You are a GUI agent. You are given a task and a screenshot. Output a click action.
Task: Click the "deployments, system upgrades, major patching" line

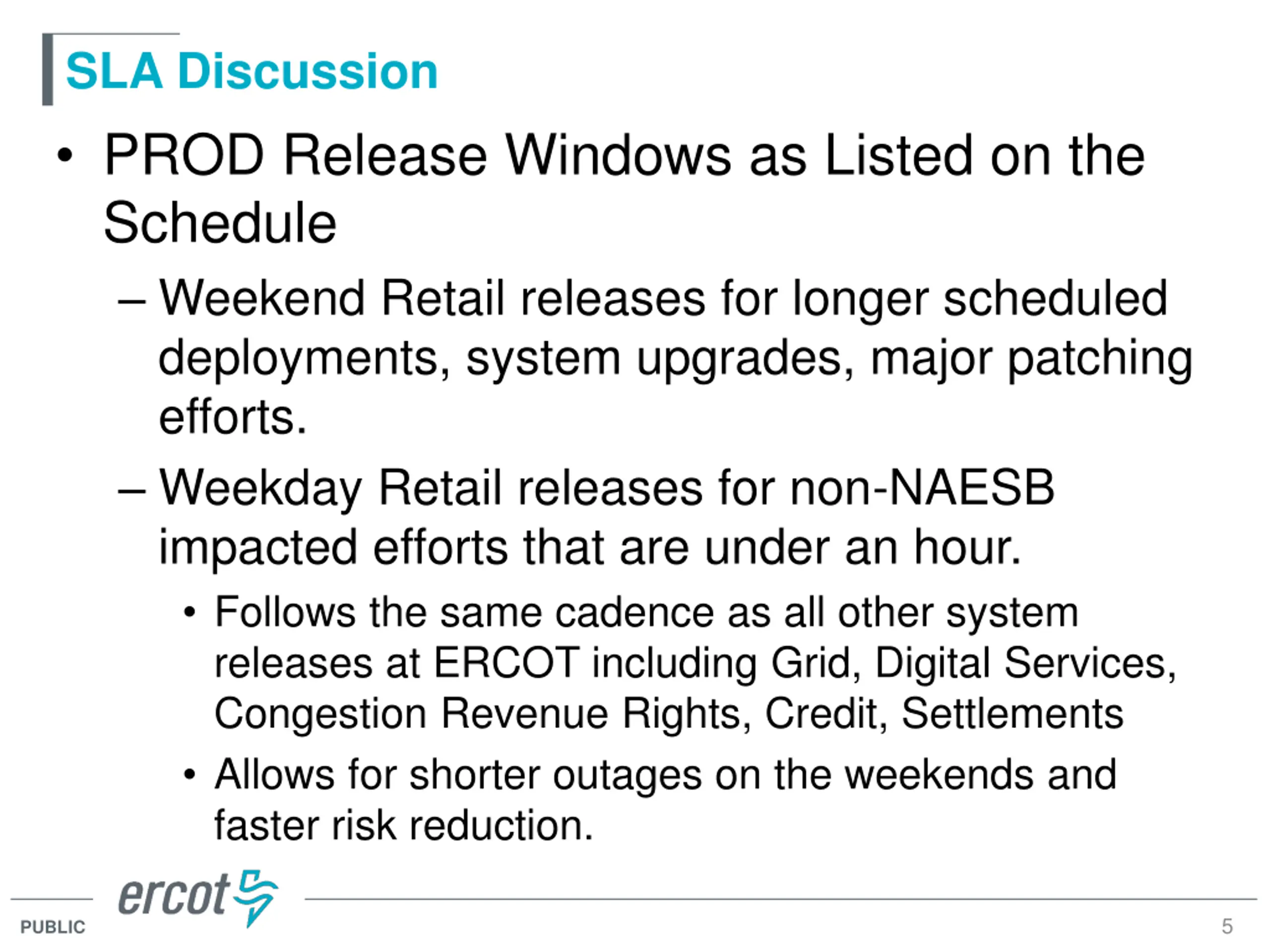point(675,358)
